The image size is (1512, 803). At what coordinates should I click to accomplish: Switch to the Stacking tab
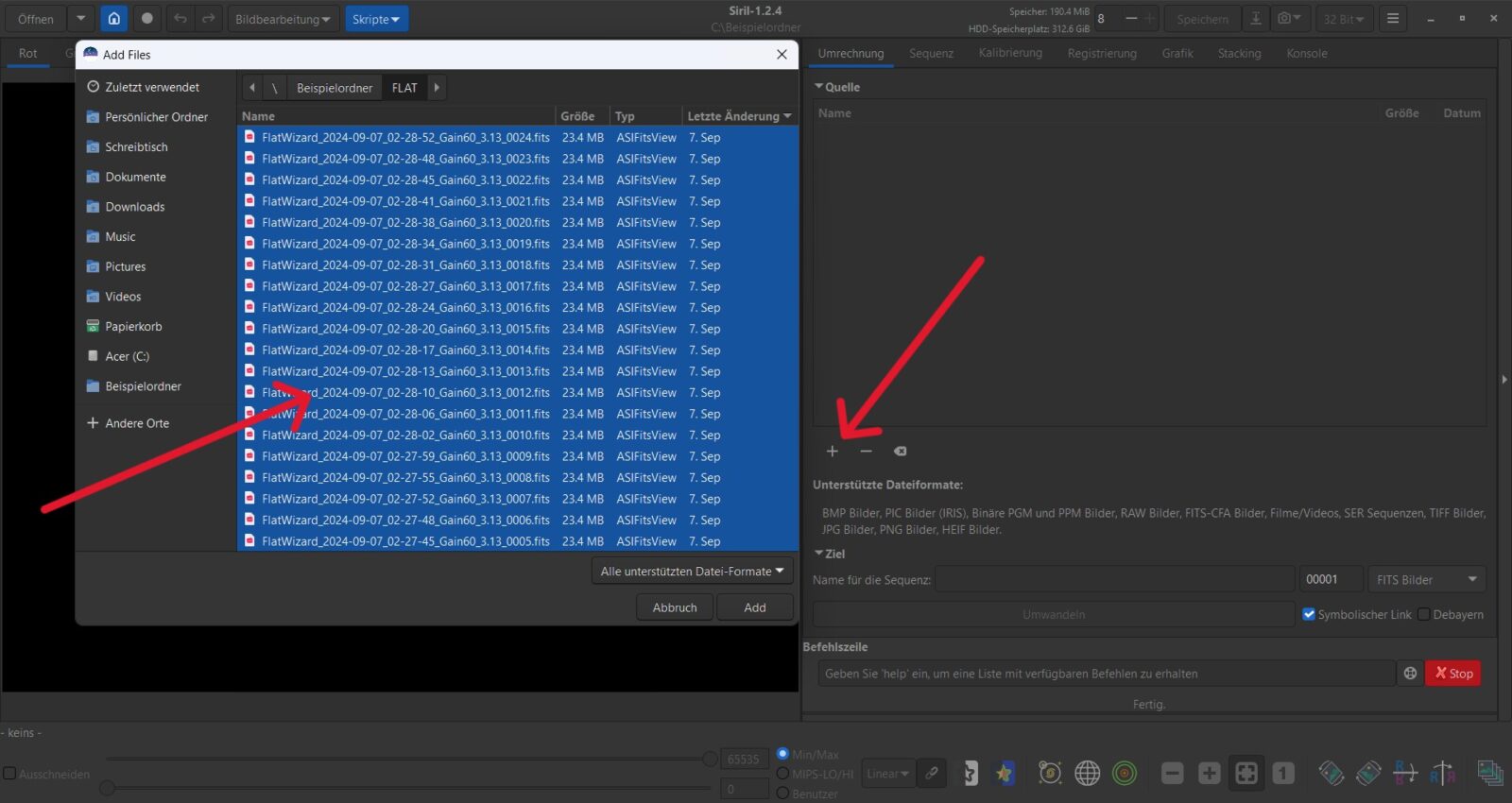pyautogui.click(x=1239, y=54)
